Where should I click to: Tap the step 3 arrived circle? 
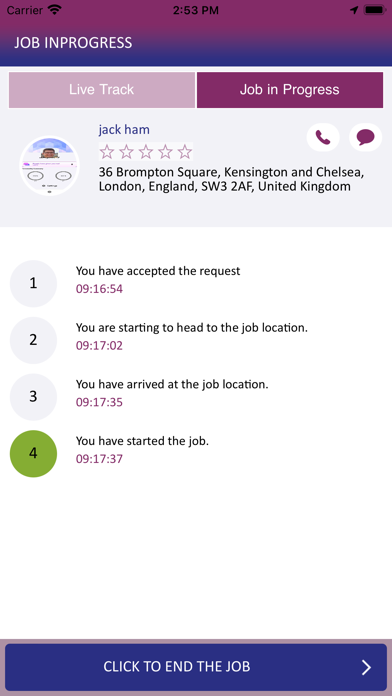[33, 397]
